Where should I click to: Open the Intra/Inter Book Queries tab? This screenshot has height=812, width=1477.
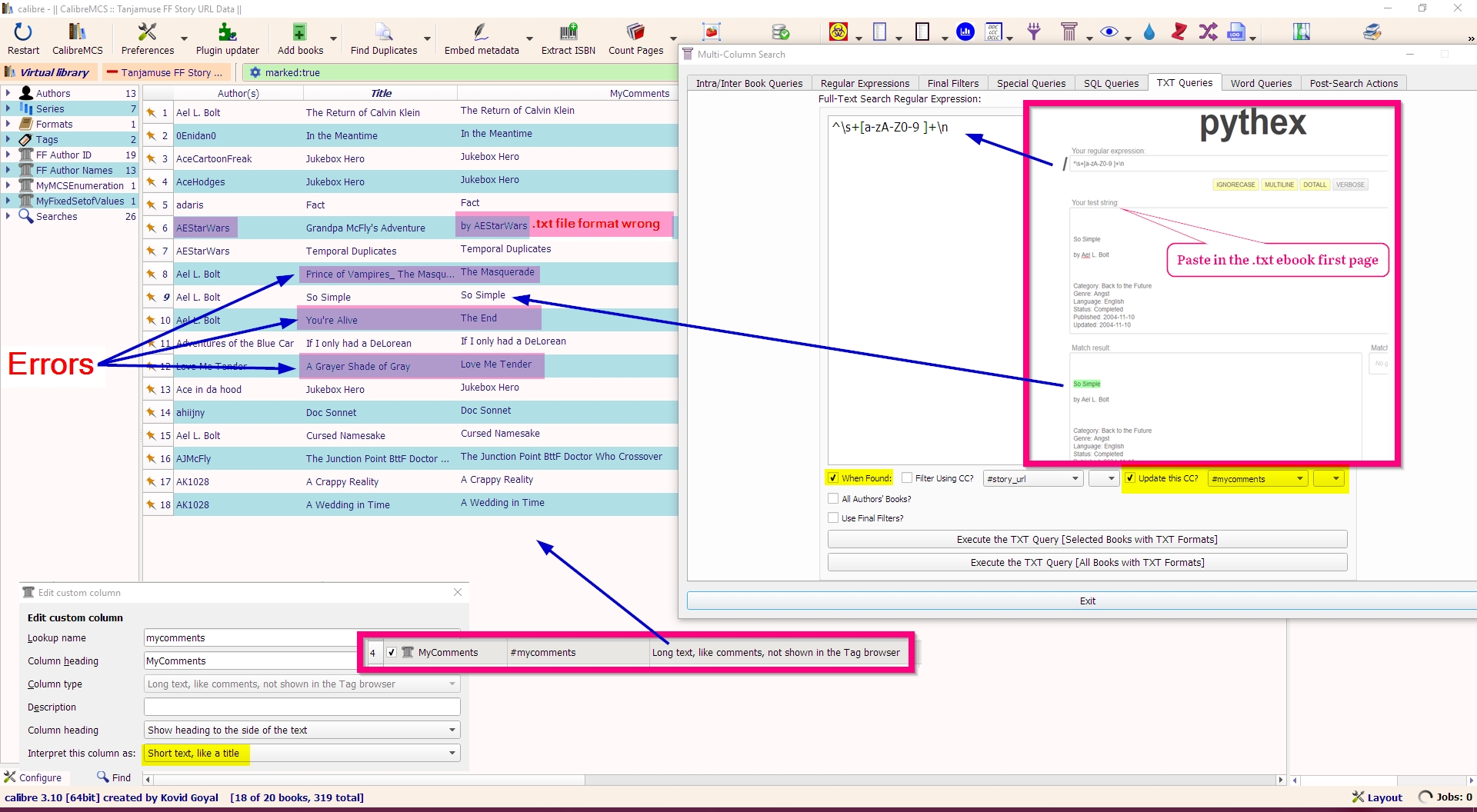(749, 83)
